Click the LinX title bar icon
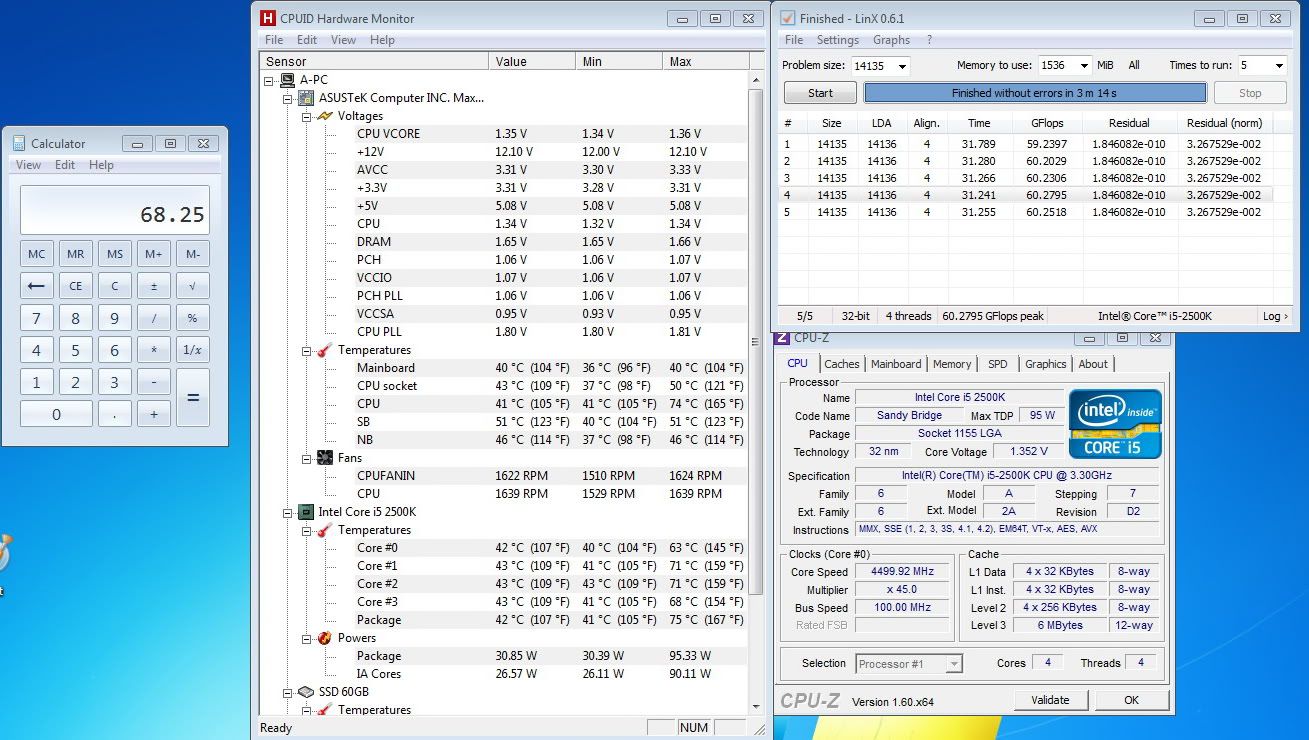This screenshot has height=740, width=1309. pyautogui.click(x=788, y=18)
